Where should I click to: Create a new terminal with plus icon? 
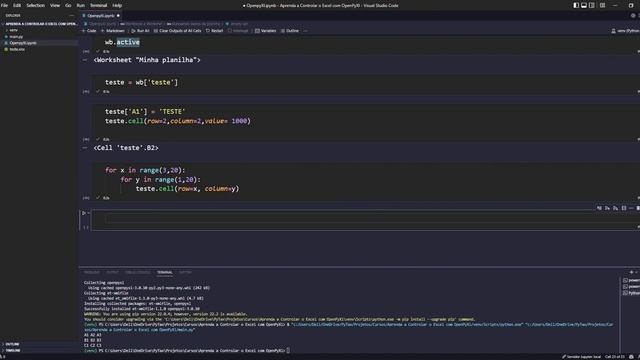coord(631,272)
